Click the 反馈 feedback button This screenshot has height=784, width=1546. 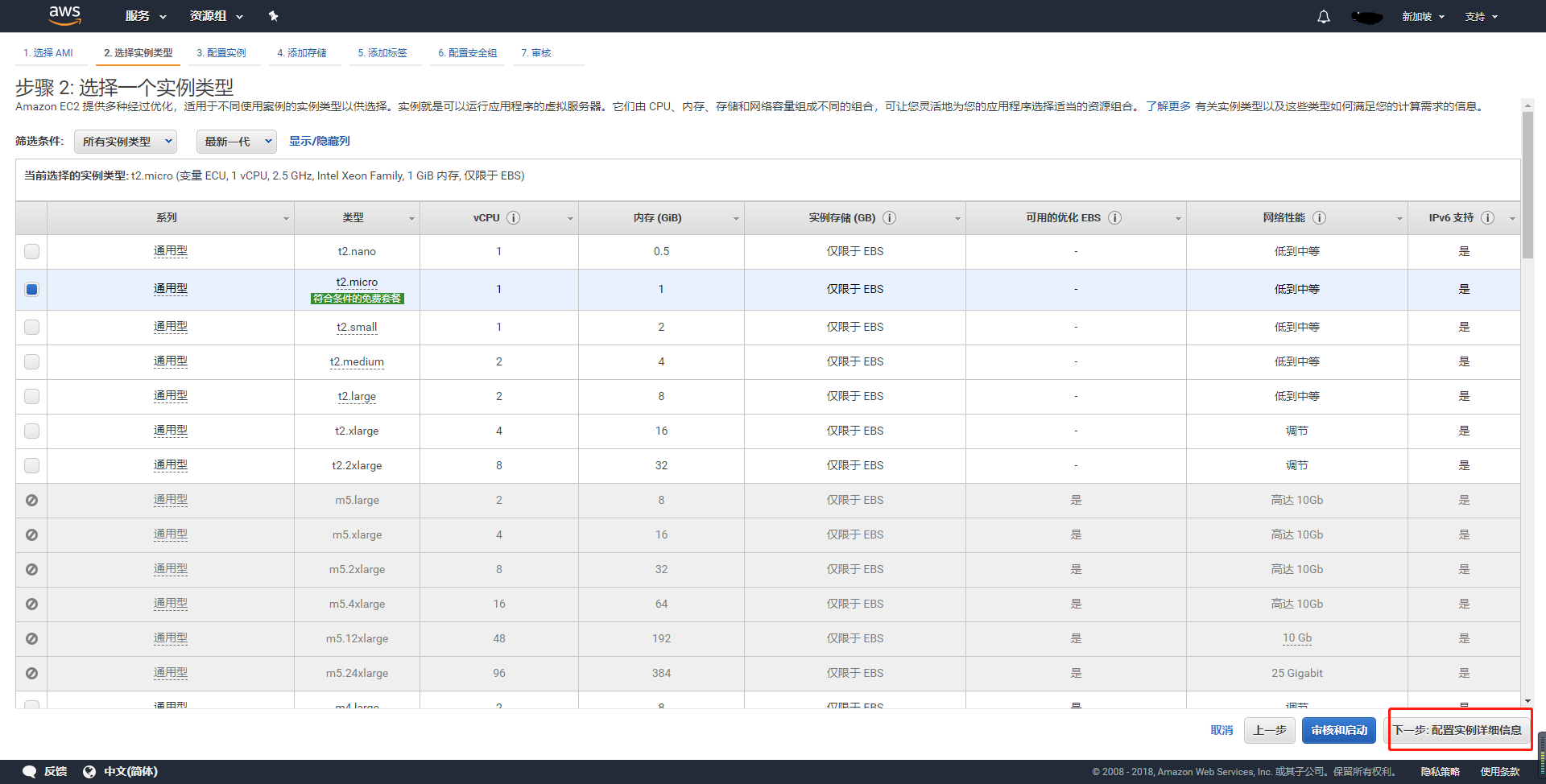[56, 771]
